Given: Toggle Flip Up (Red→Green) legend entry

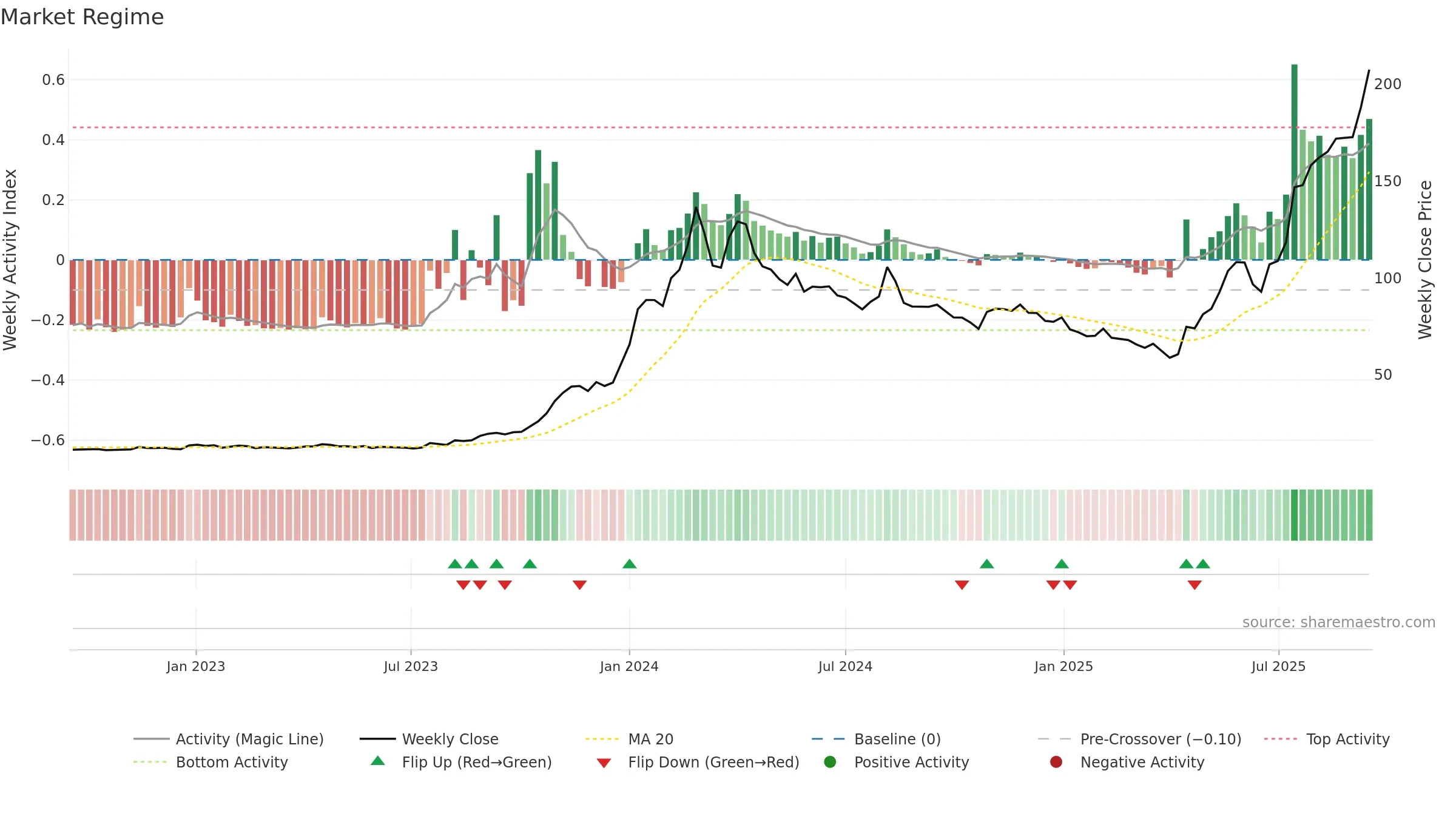Looking at the screenshot, I should coord(461,762).
